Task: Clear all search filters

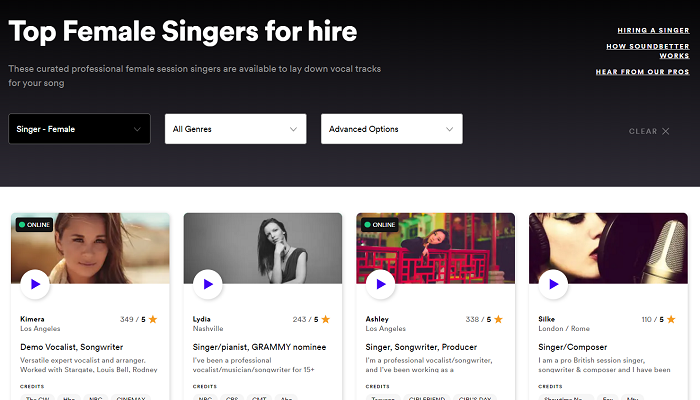Action: coord(643,131)
